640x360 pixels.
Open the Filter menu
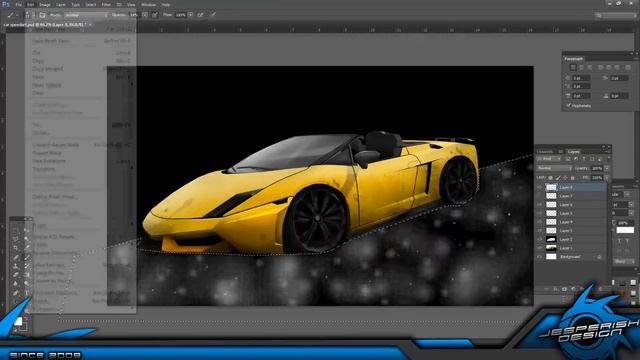106,4
